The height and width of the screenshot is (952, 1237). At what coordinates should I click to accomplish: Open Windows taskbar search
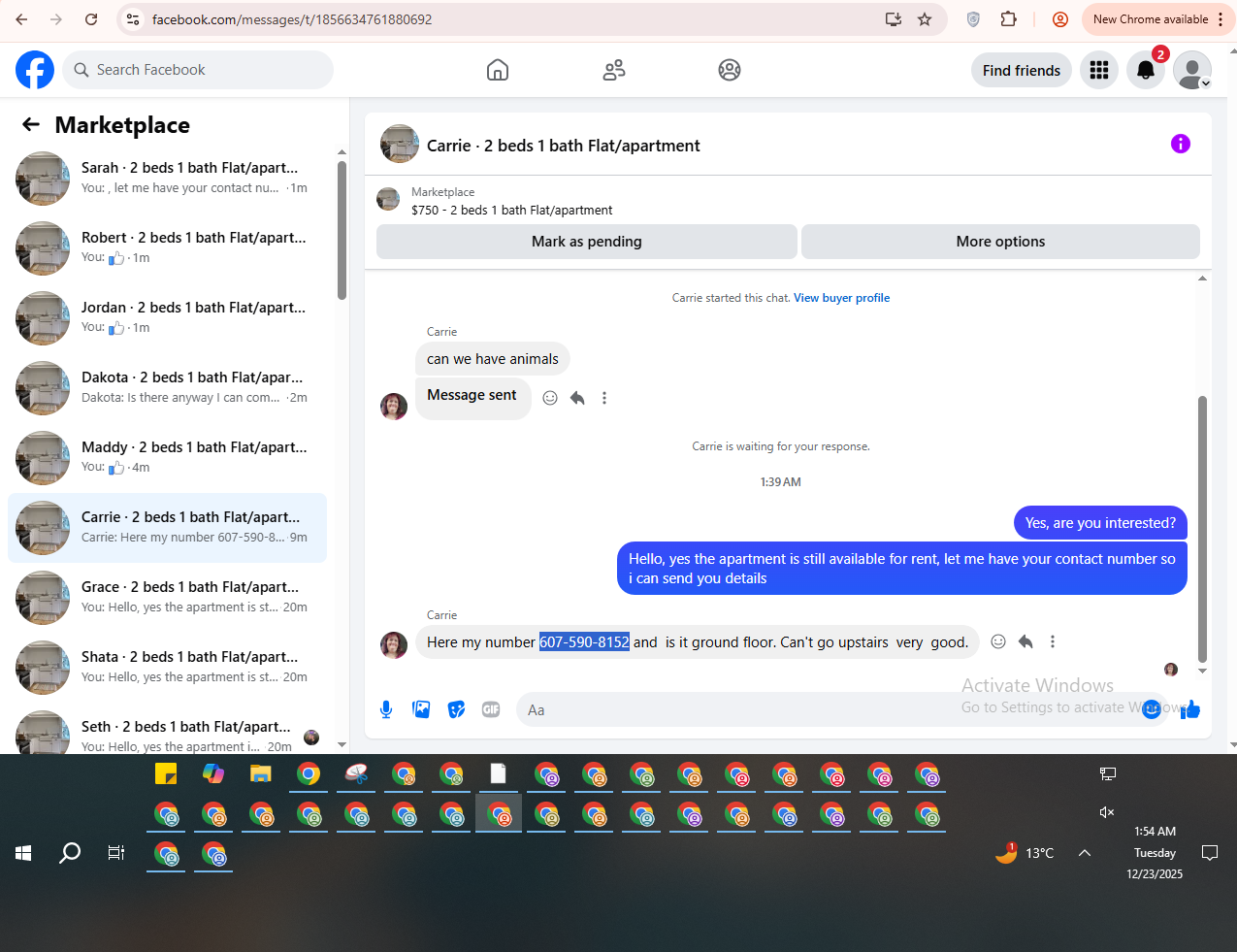tap(70, 853)
